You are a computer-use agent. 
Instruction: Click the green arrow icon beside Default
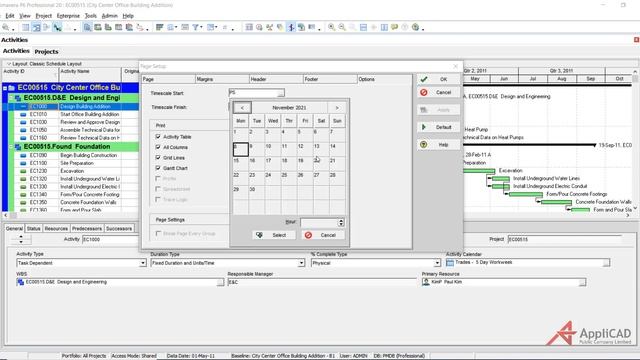pos(424,127)
